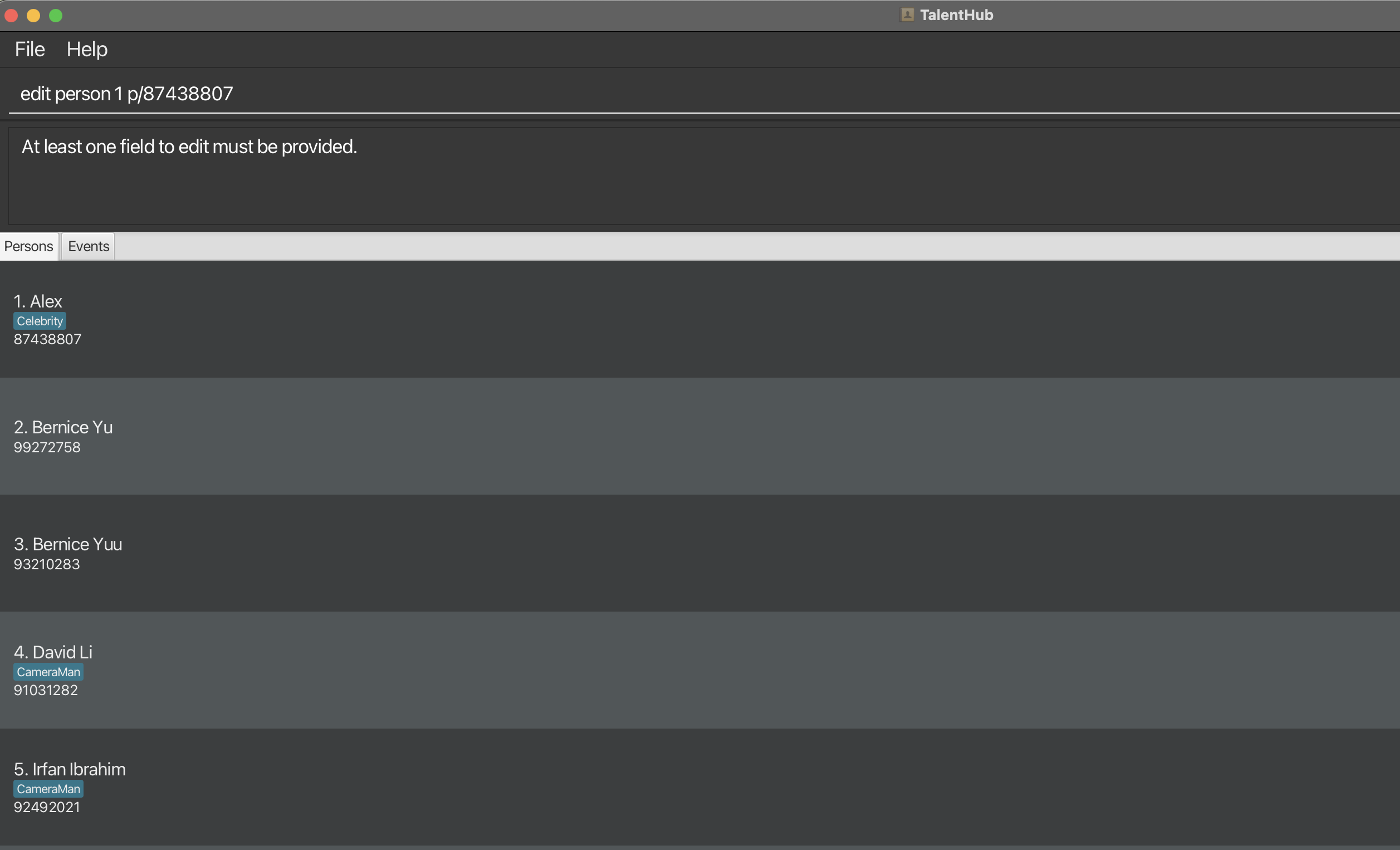Screen dimensions: 1400x850
Task: Click the command input text field
Action: [x=682, y=94]
